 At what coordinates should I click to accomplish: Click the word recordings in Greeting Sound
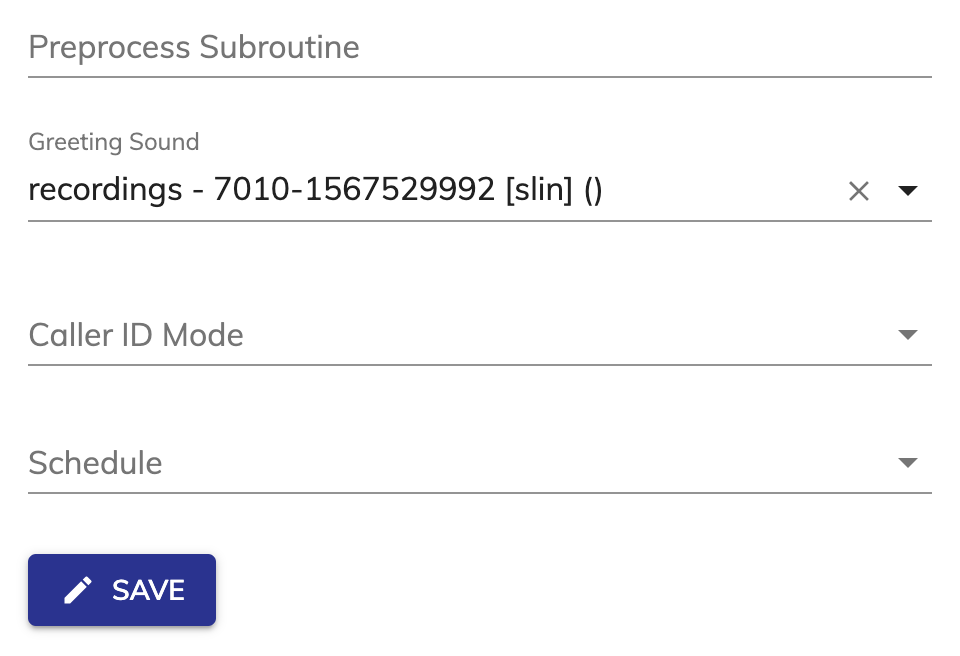tap(105, 190)
